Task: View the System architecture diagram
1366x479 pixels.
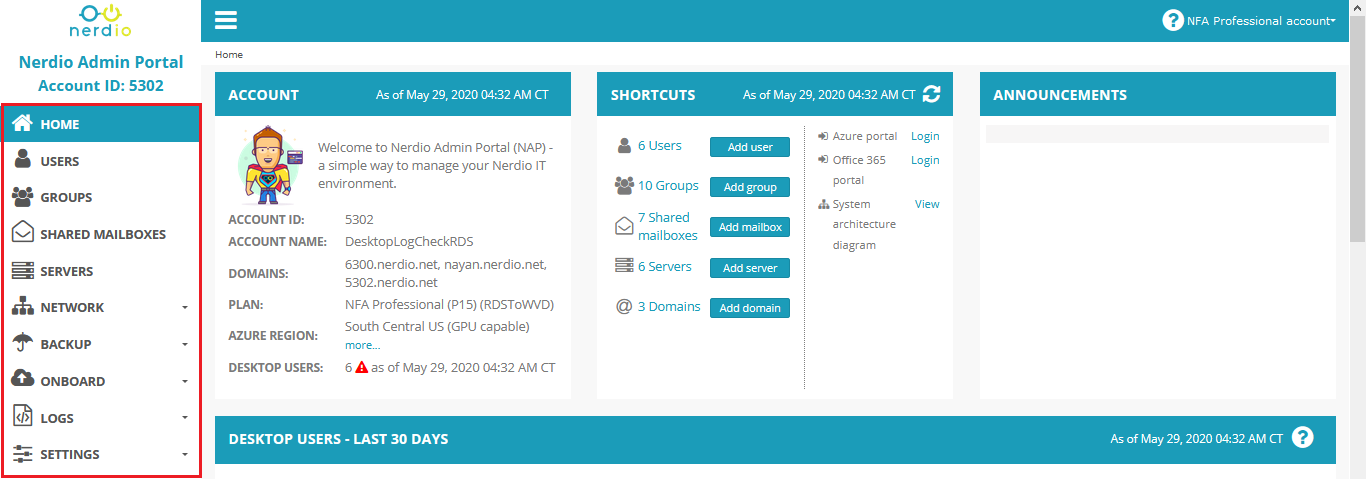Action: click(927, 204)
